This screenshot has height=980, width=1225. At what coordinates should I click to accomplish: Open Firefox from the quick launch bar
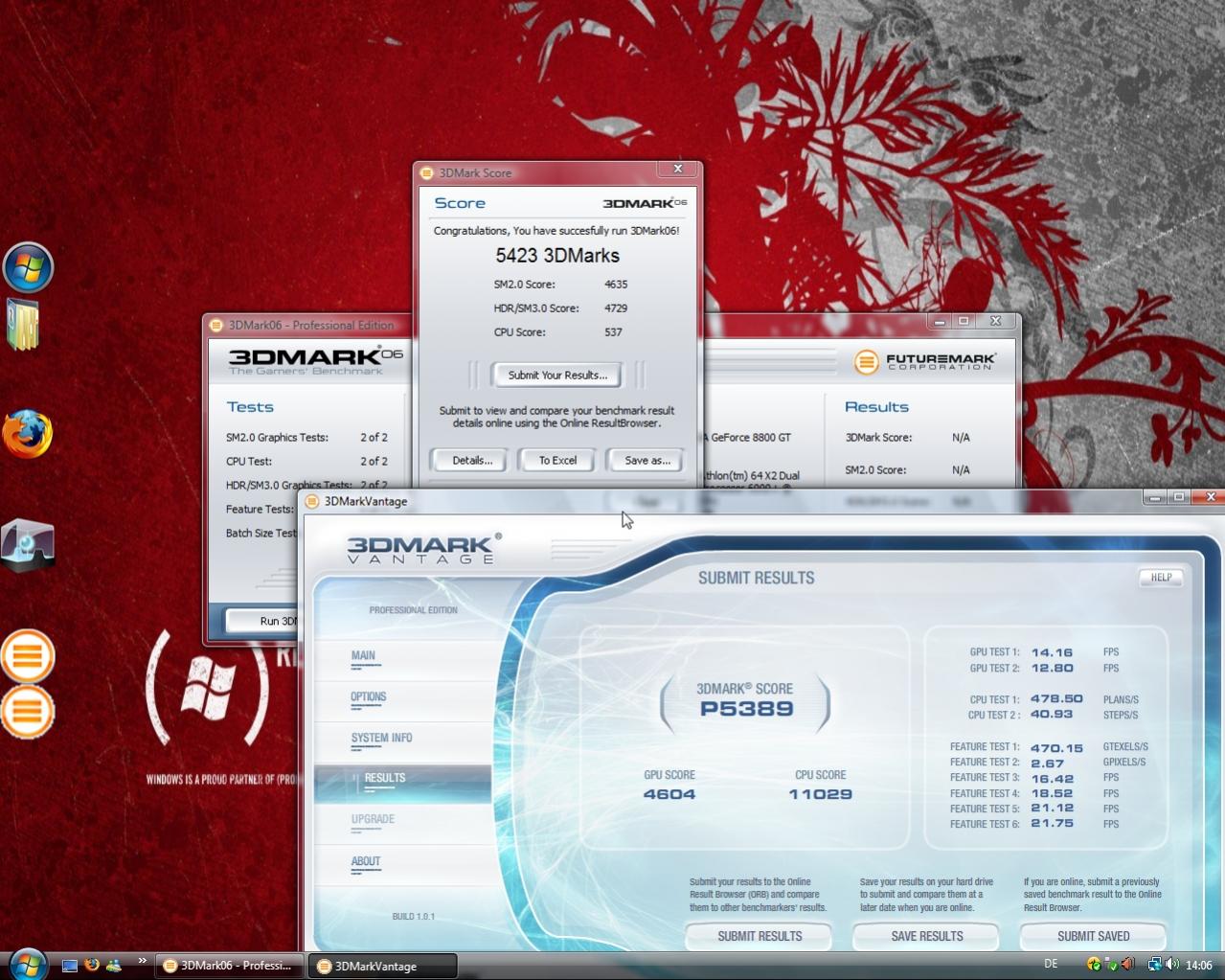click(92, 965)
